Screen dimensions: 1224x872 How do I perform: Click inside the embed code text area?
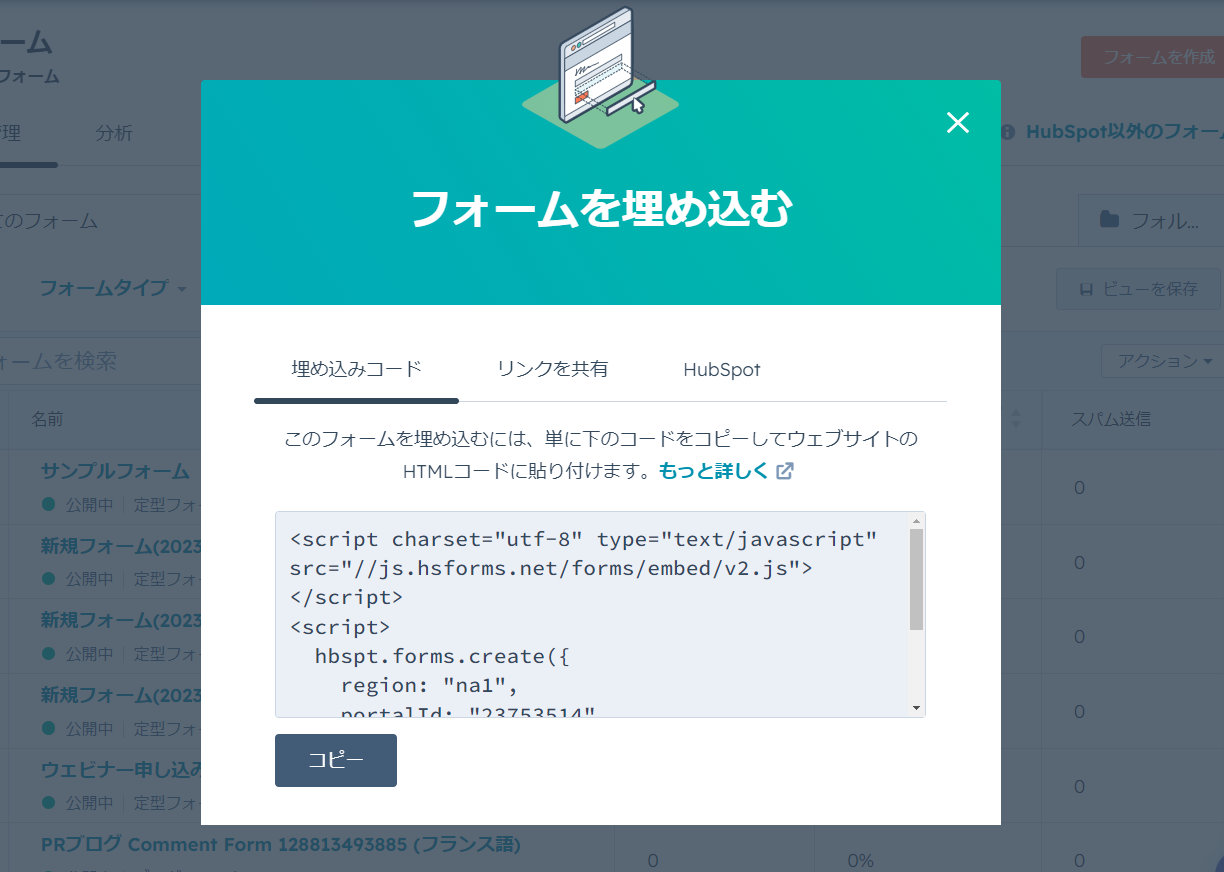point(591,614)
